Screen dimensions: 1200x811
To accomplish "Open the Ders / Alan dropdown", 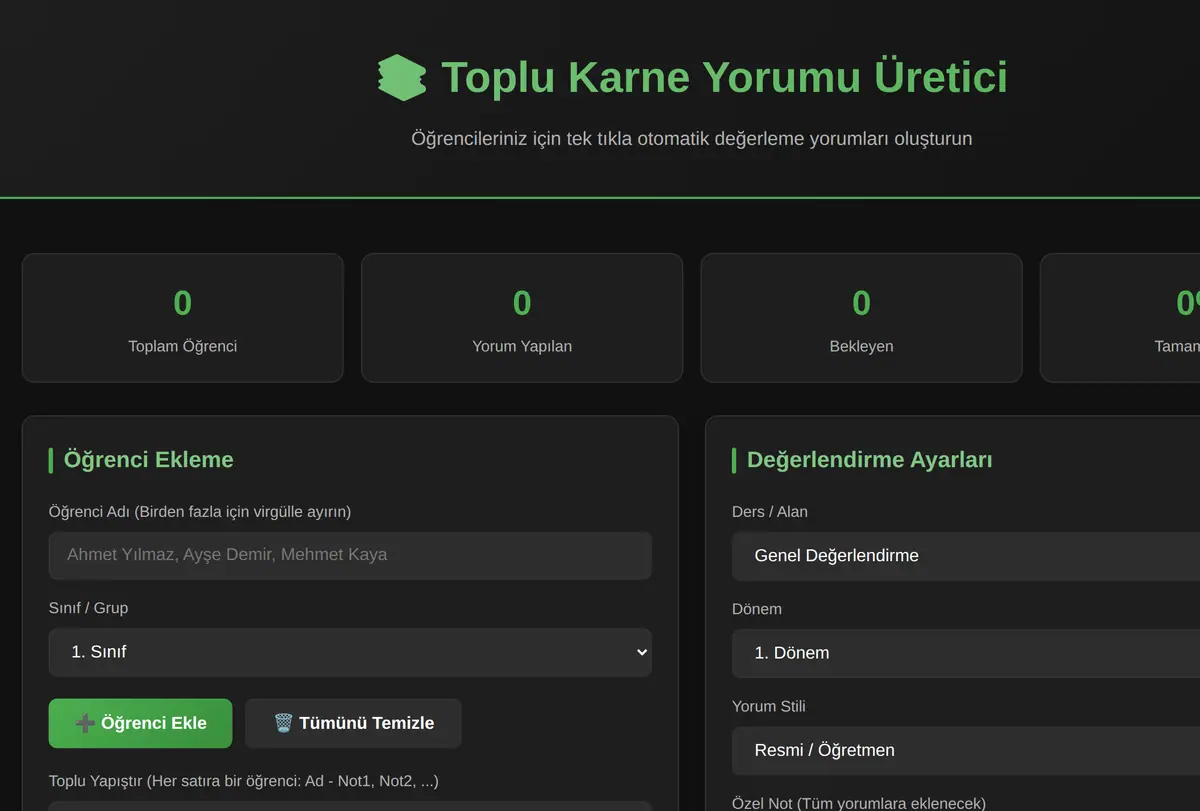I will pos(966,556).
